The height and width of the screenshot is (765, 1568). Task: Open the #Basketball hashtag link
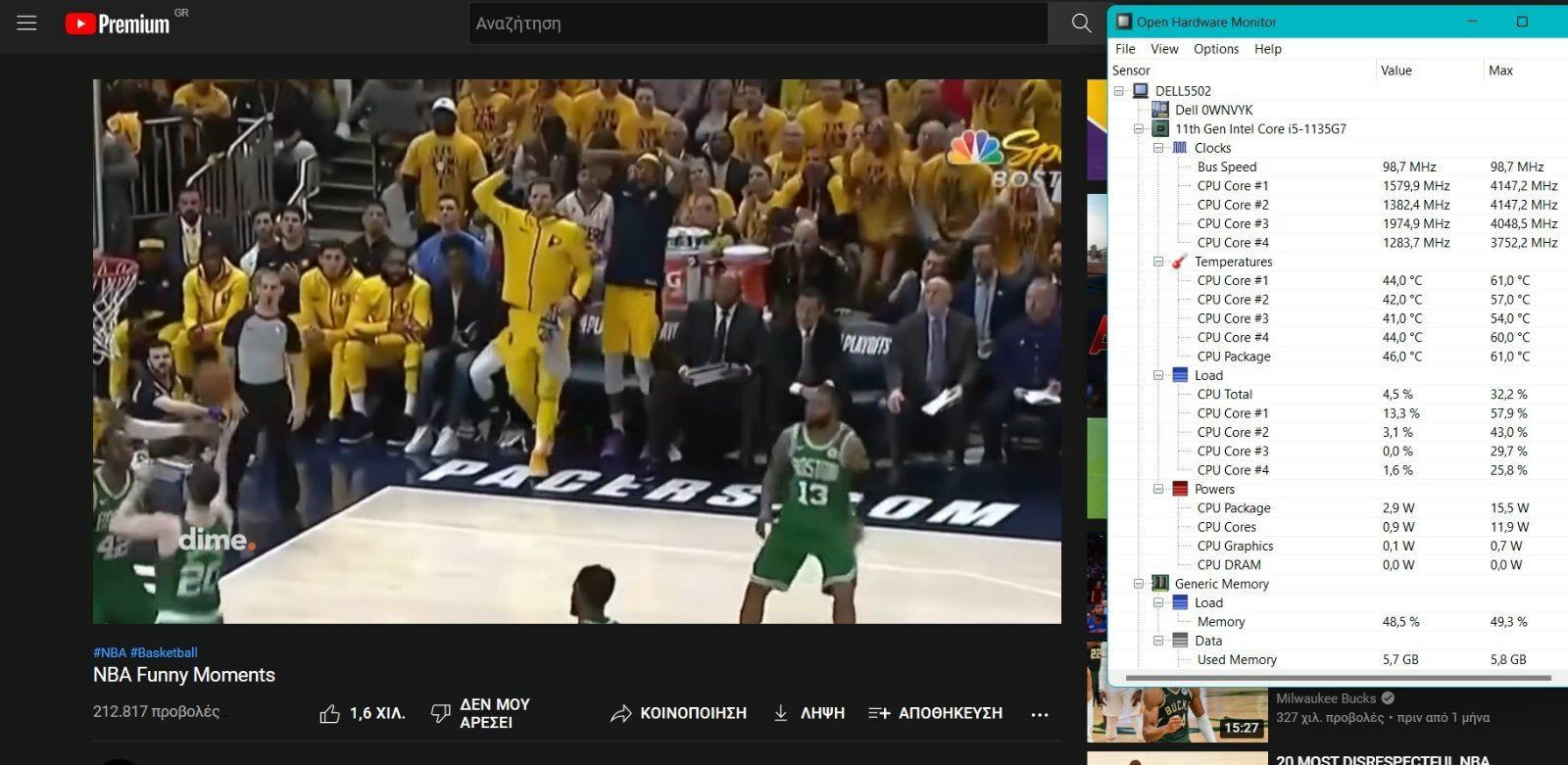pyautogui.click(x=164, y=652)
